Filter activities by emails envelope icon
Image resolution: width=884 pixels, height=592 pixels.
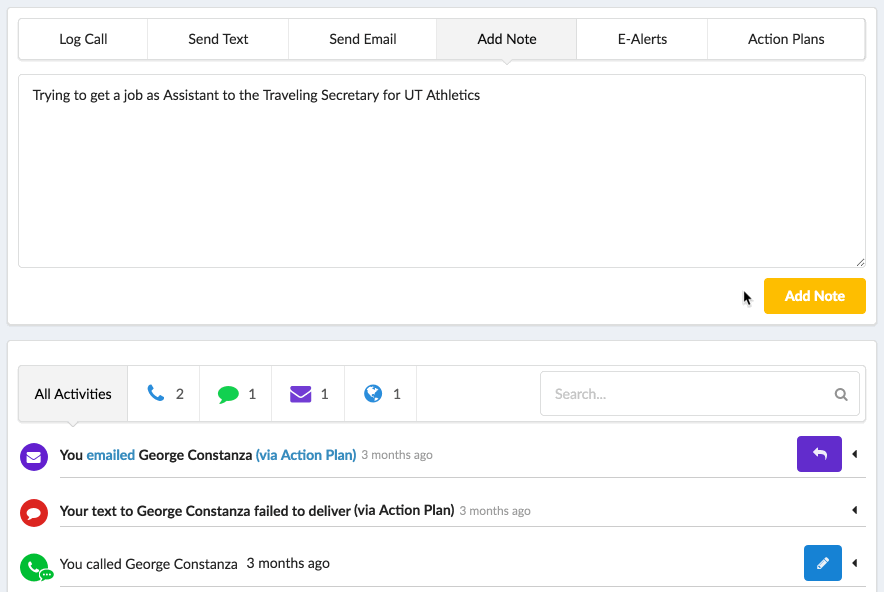pos(300,394)
